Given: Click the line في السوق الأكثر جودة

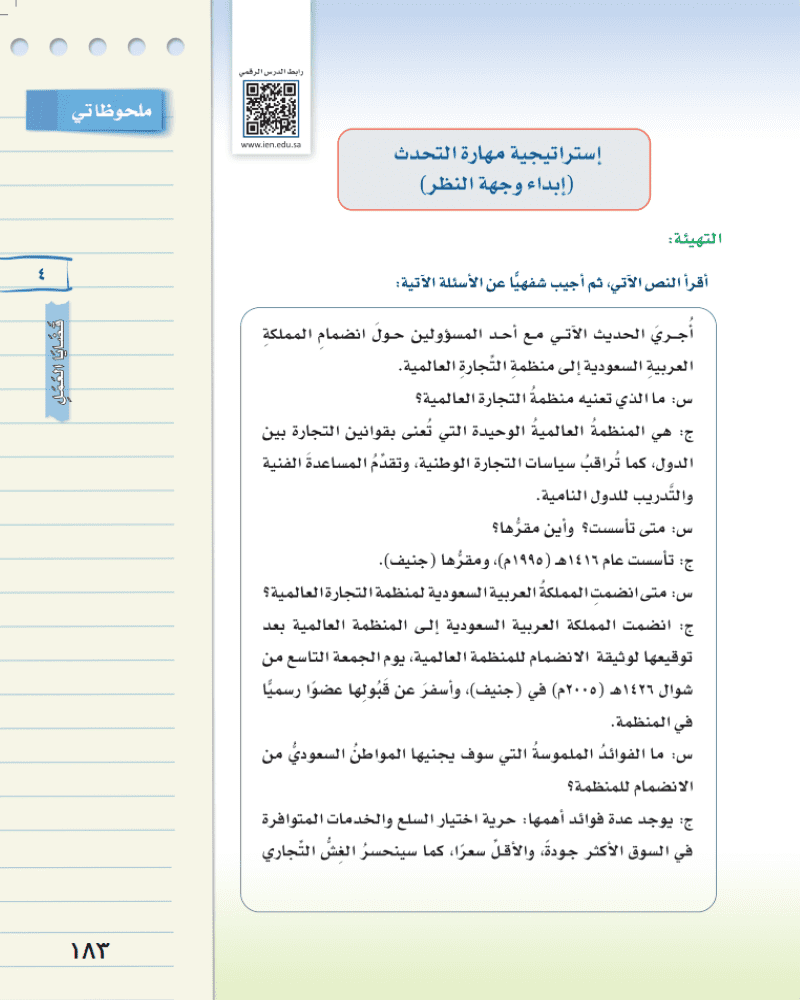Looking at the screenshot, I should coord(478,852).
